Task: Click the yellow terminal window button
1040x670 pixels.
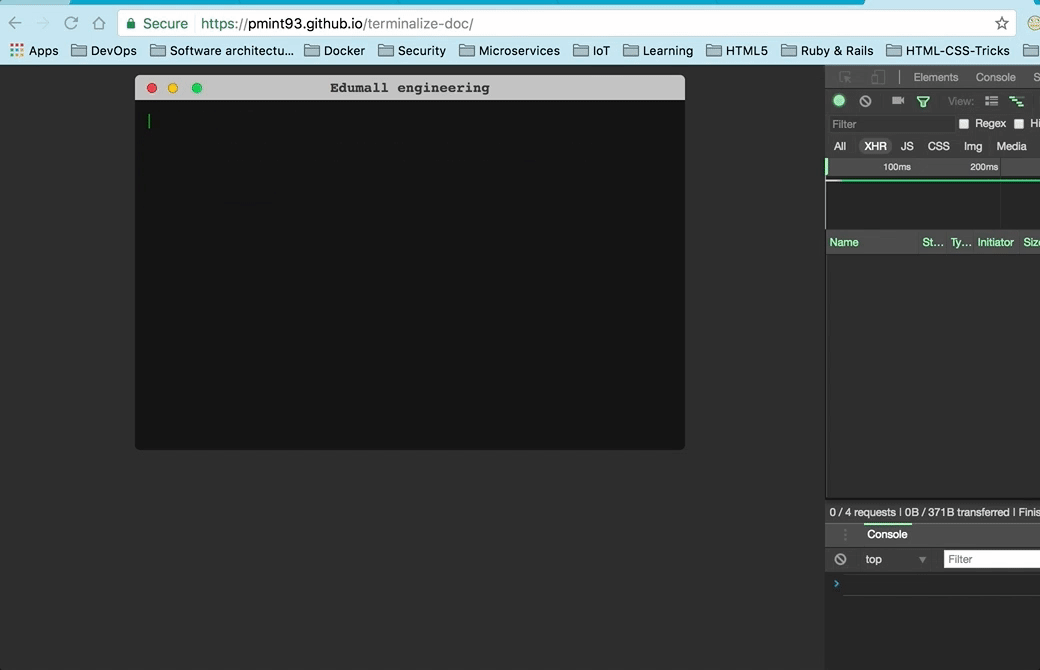Action: click(x=173, y=88)
